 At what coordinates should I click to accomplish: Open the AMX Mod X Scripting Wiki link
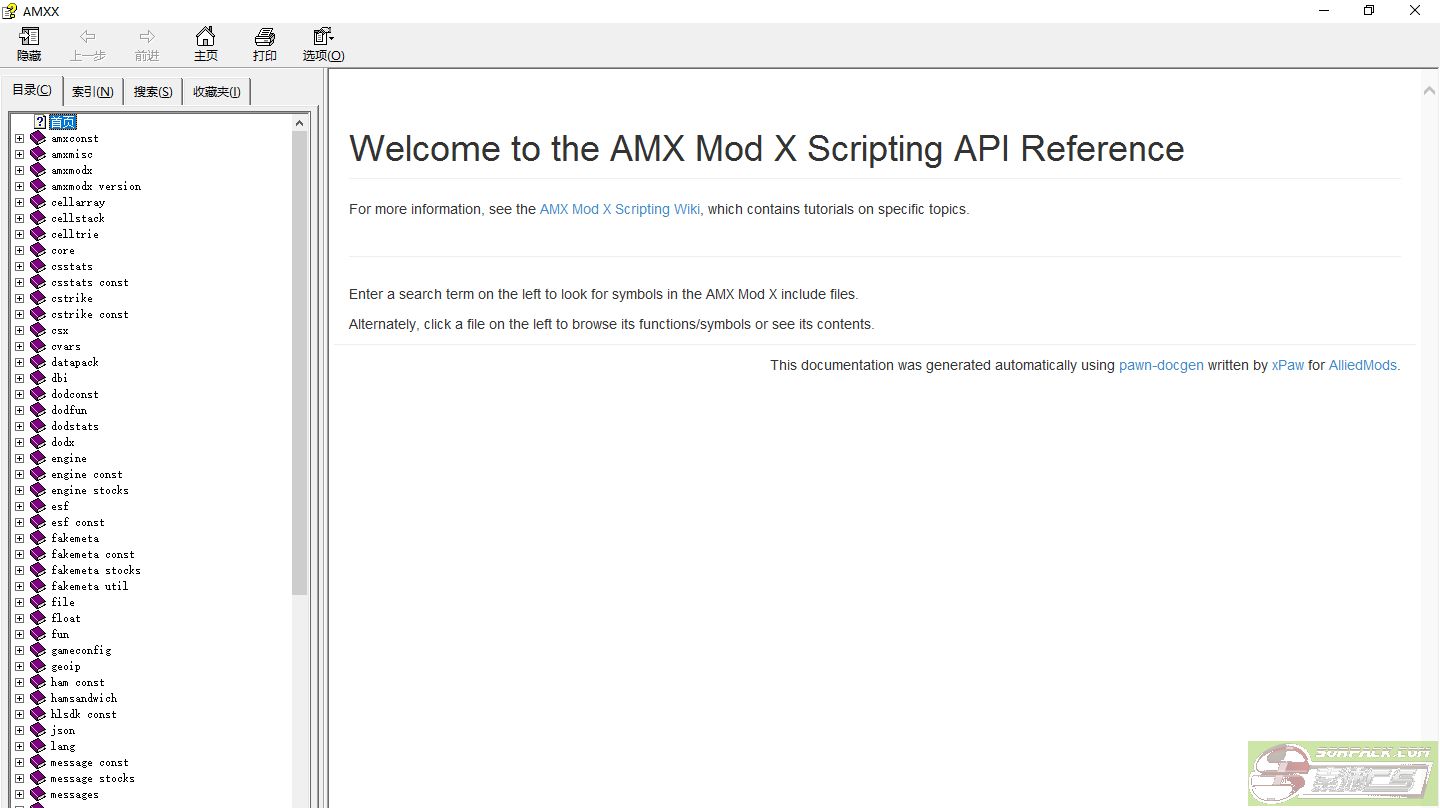[619, 209]
